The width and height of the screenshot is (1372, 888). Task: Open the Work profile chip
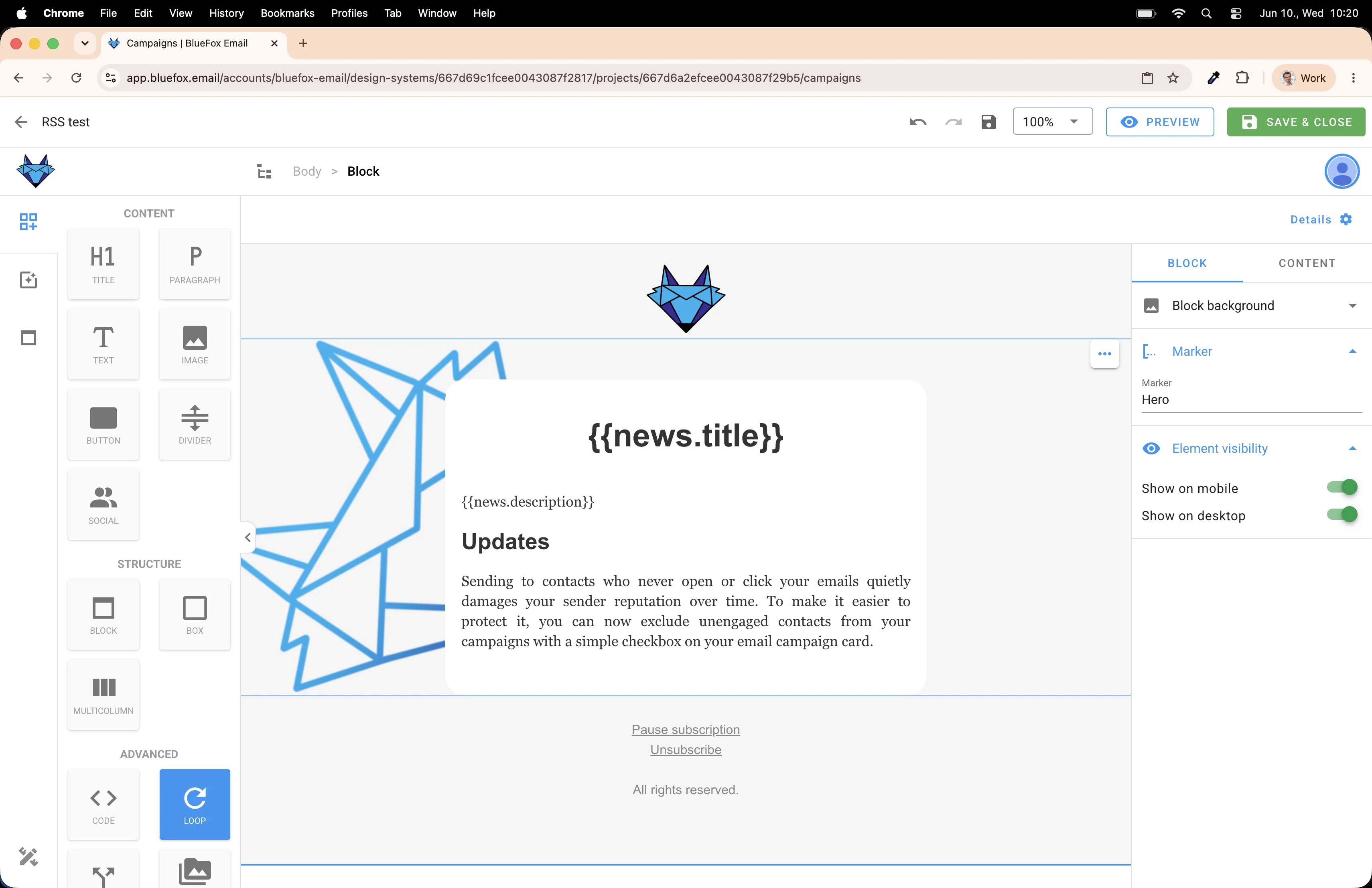(1304, 78)
